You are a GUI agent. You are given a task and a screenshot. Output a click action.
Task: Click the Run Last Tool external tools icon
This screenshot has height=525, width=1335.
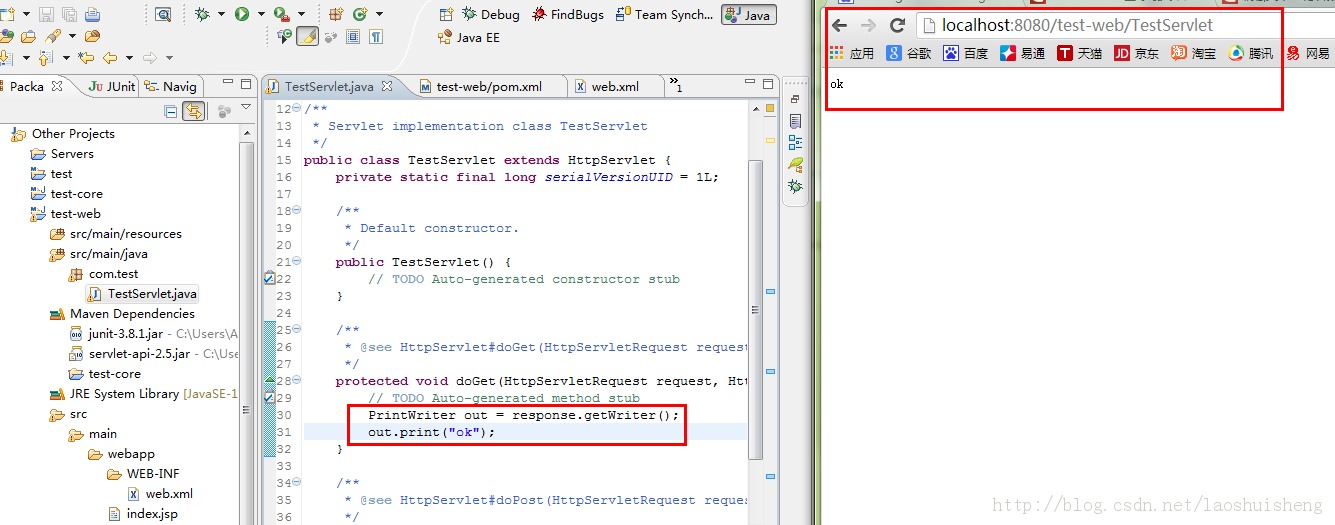(281, 14)
